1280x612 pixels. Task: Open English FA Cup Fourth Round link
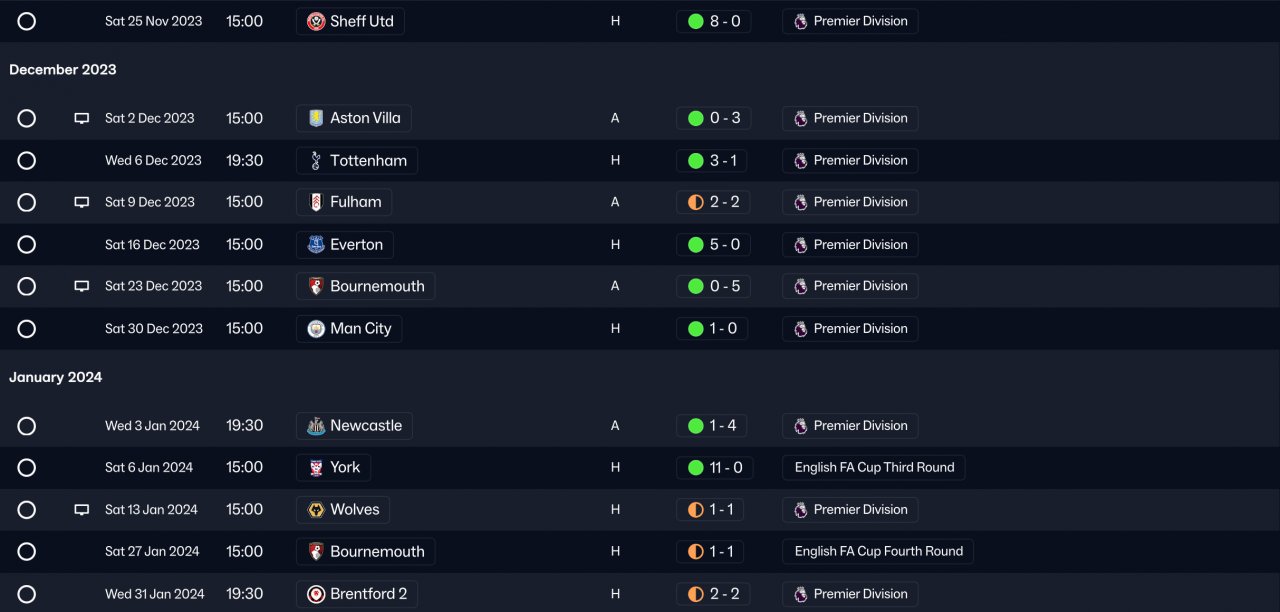coord(878,552)
